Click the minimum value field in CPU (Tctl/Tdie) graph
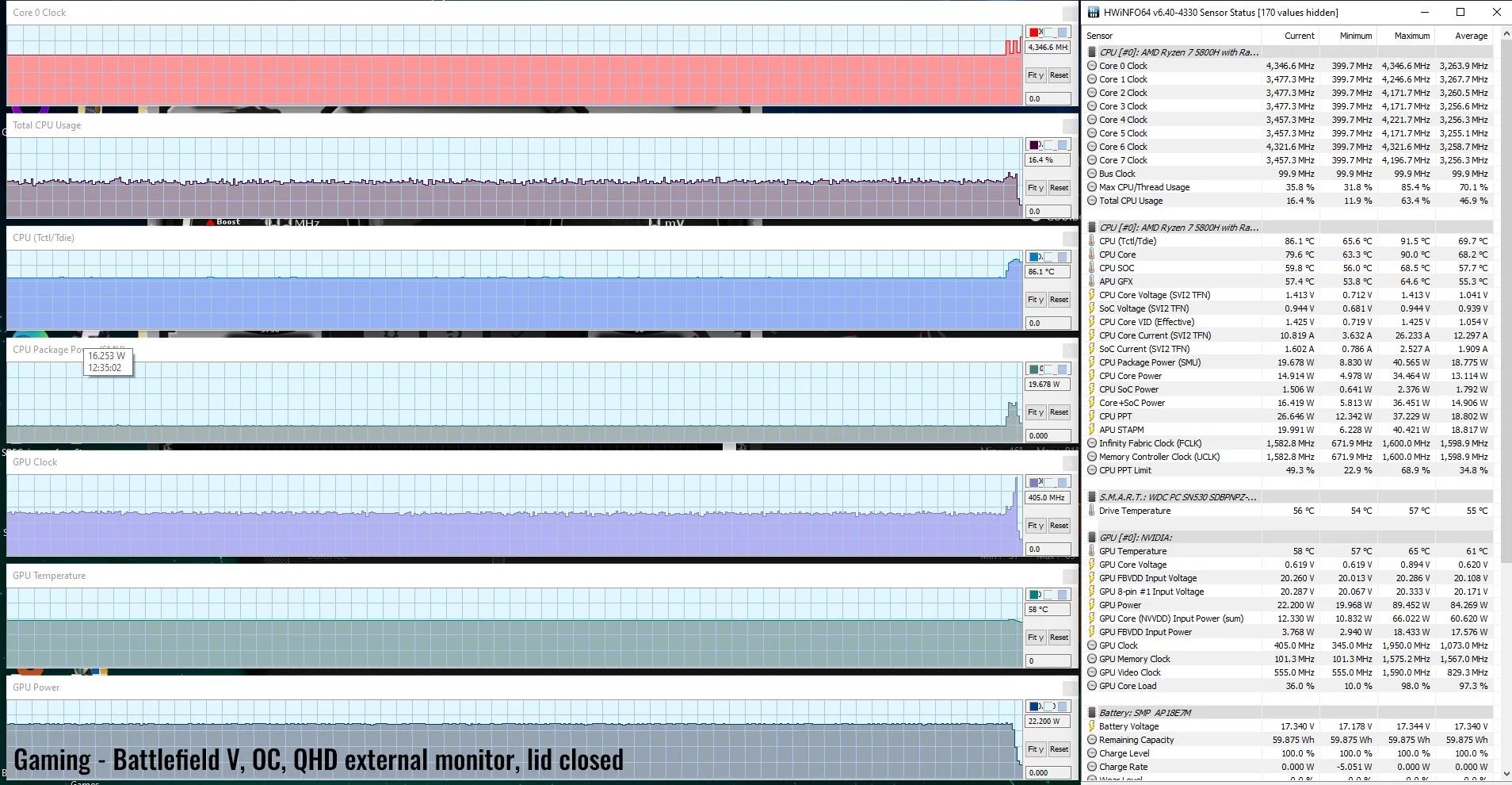Viewport: 1512px width, 785px height. click(x=1047, y=323)
